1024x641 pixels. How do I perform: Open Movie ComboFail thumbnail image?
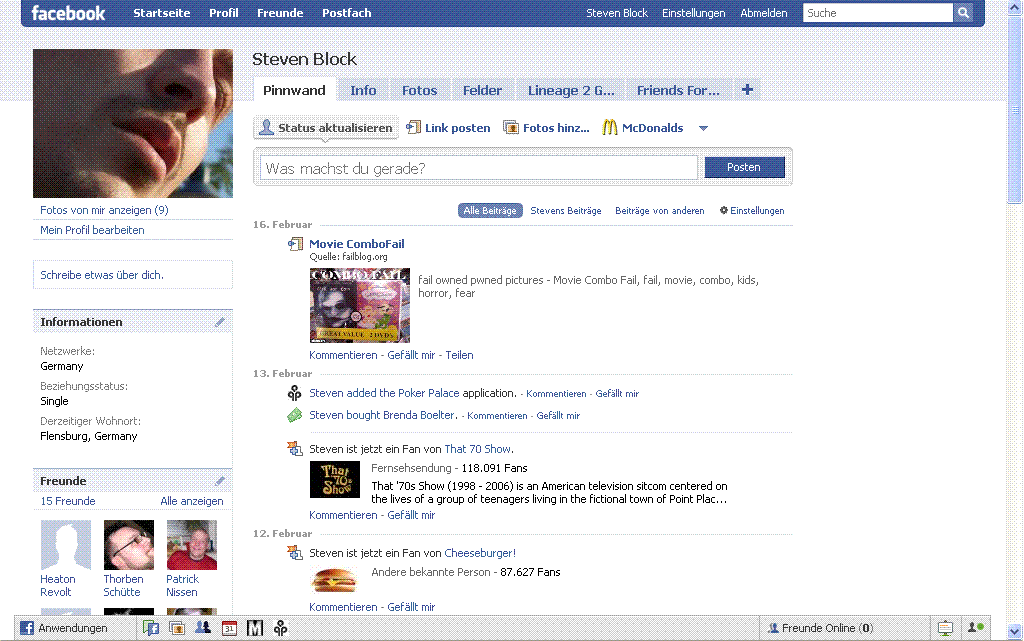(x=360, y=305)
